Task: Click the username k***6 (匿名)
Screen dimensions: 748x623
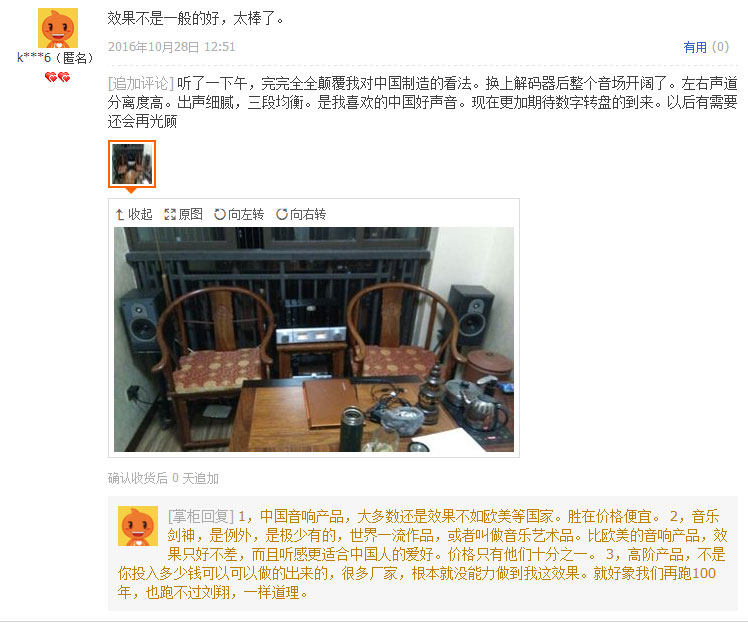Action: [x=55, y=58]
